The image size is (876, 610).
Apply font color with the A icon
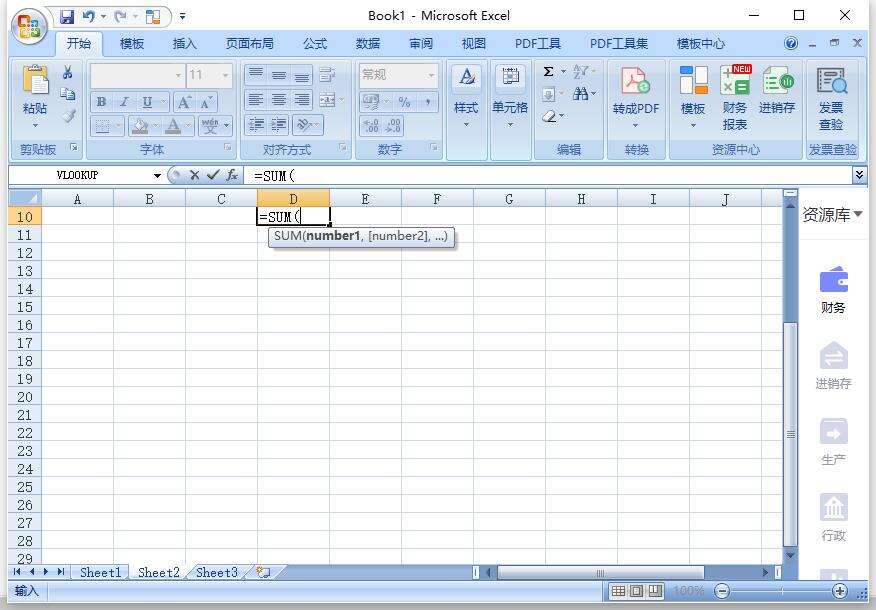coord(173,126)
